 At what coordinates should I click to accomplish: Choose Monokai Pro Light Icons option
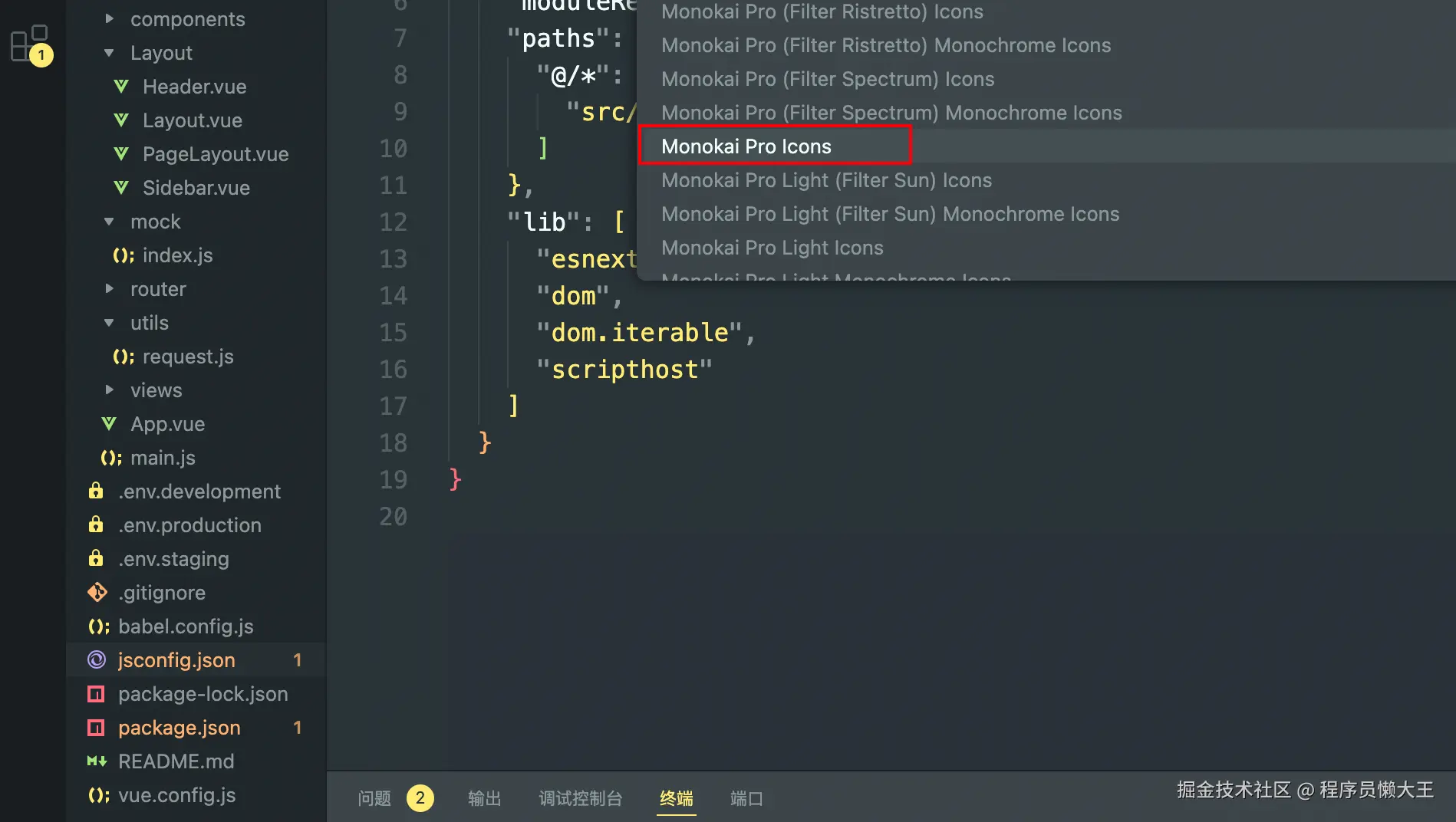tap(772, 248)
